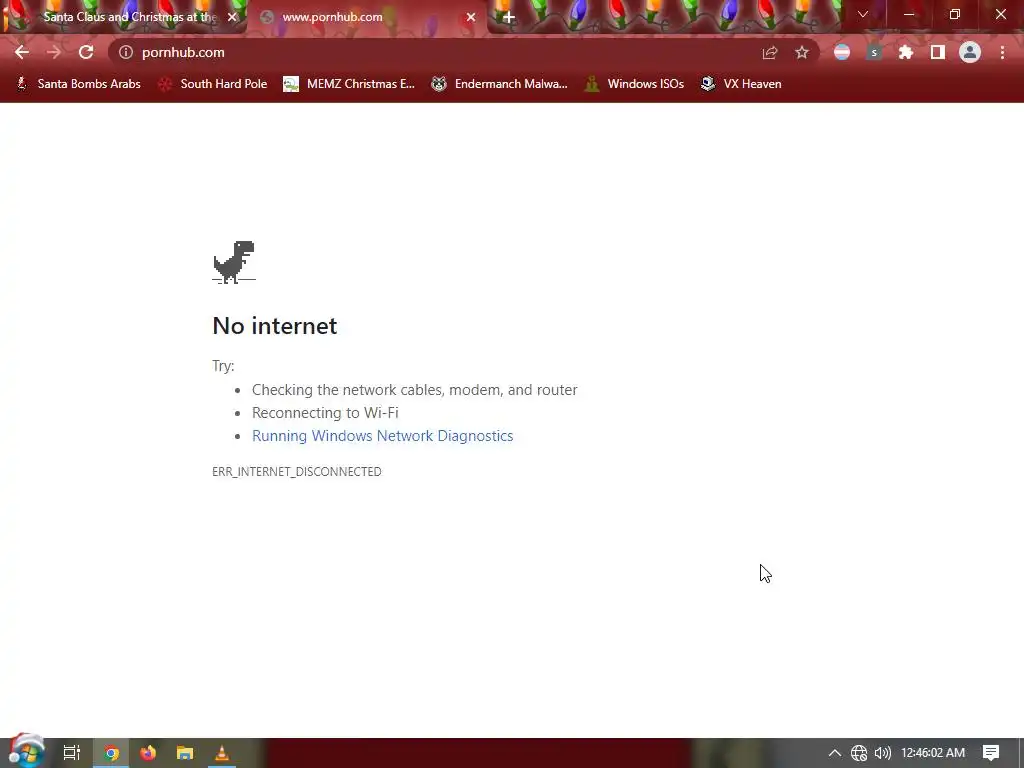
Task: Open the striped flag extension icon
Action: tap(842, 52)
